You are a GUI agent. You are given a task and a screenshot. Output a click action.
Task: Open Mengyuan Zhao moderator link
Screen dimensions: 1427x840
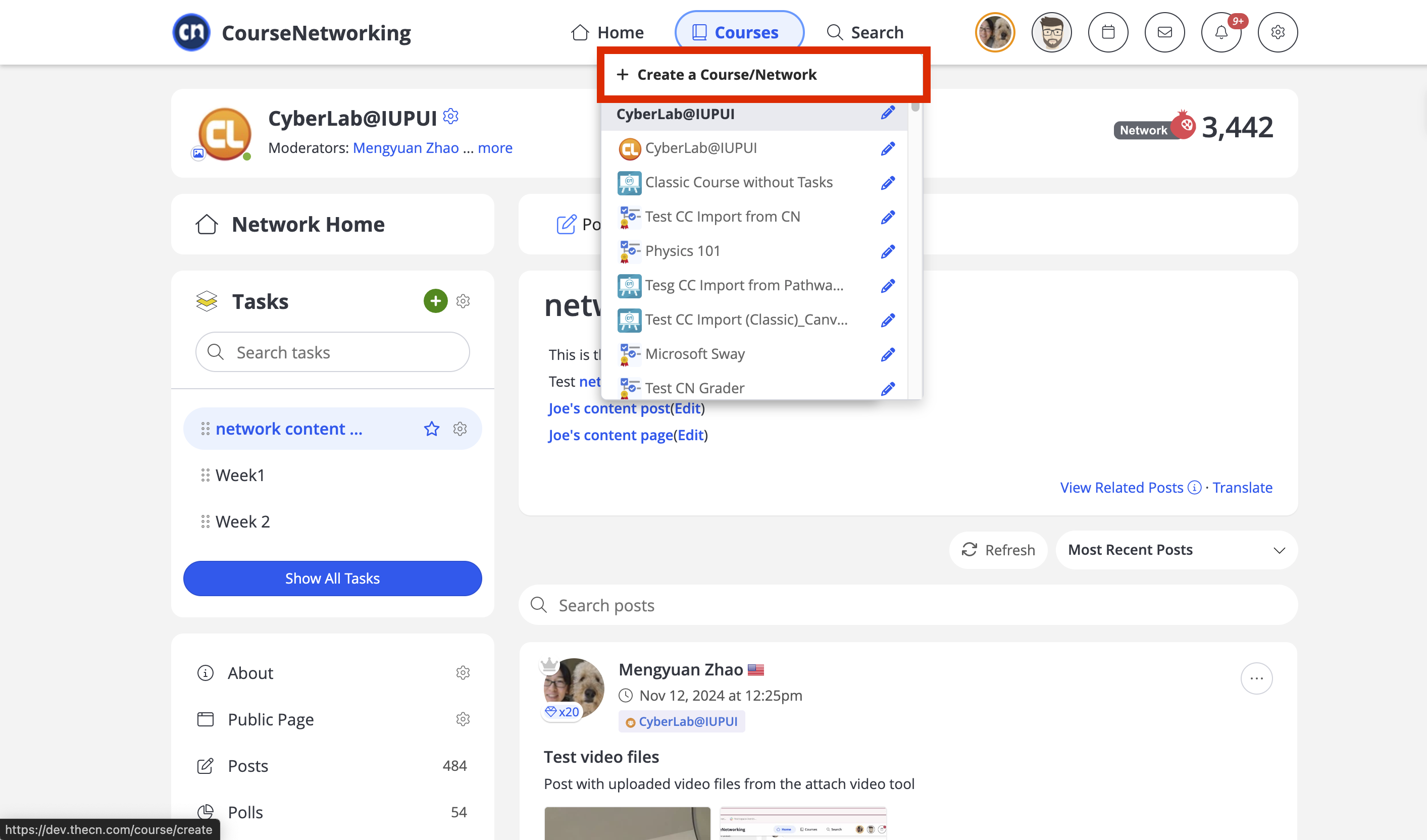(x=405, y=148)
